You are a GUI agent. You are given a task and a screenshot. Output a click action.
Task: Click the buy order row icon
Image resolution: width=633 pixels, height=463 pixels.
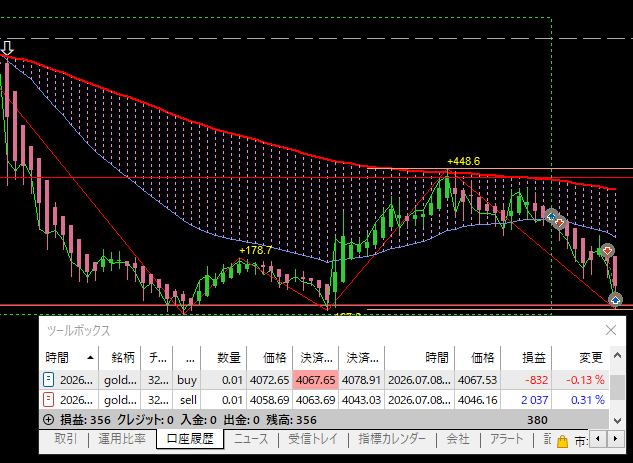click(x=48, y=380)
